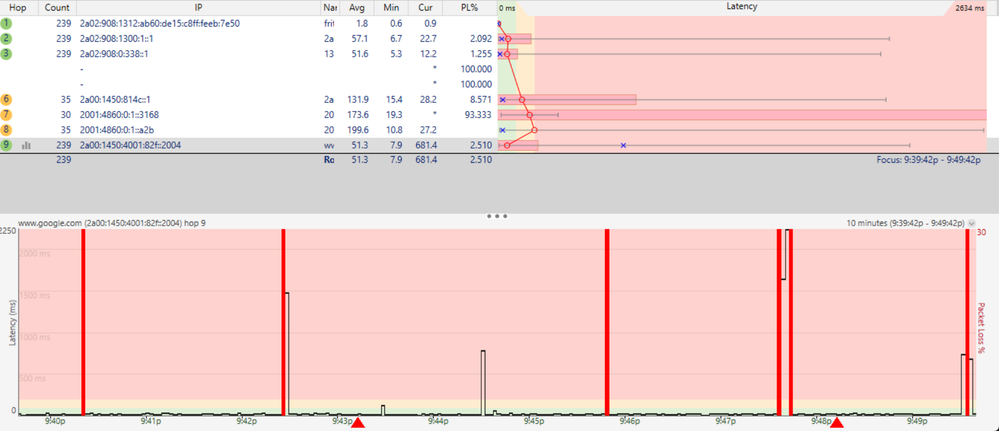Select the hop 9 green circle icon
The width and height of the screenshot is (999, 431).
tap(6, 145)
